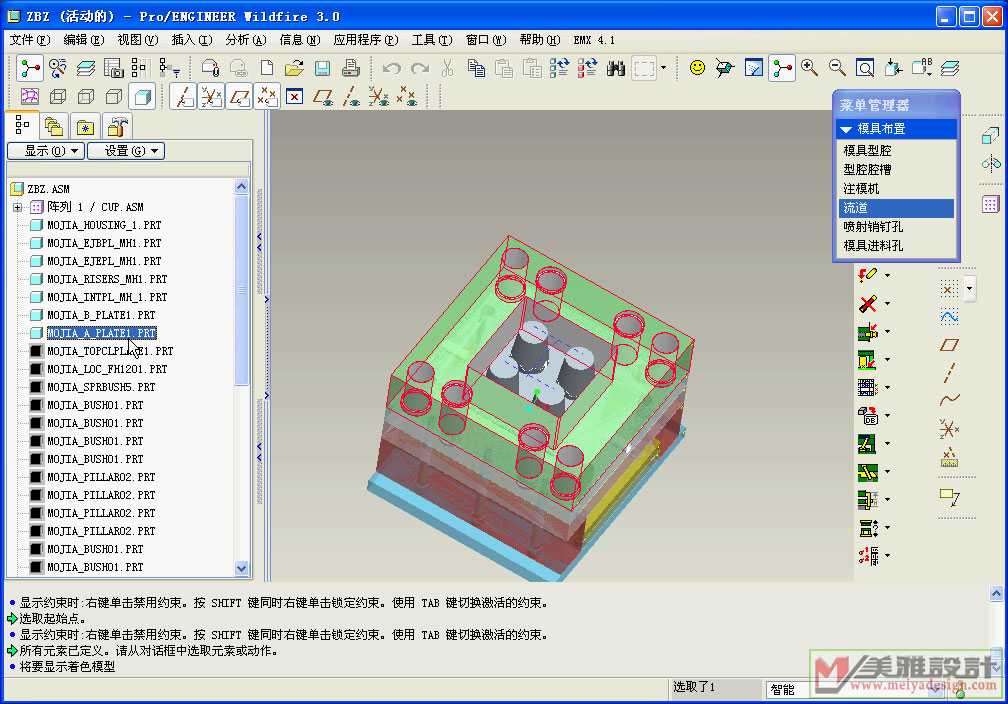Screen dimensions: 1008x704
Task: Click the yellow smiley face icon
Action: 697,68
